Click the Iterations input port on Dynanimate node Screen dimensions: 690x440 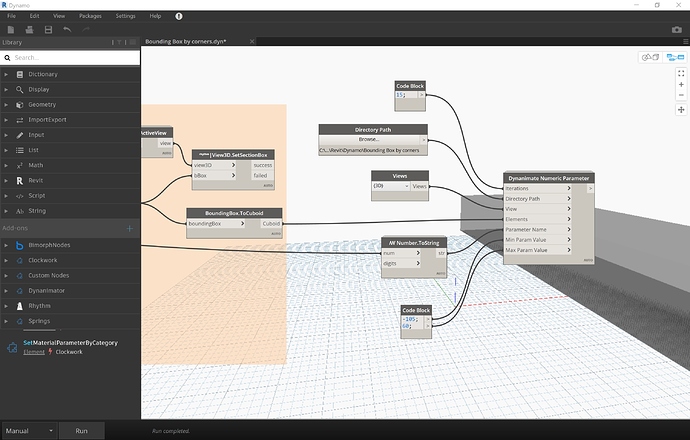point(538,188)
